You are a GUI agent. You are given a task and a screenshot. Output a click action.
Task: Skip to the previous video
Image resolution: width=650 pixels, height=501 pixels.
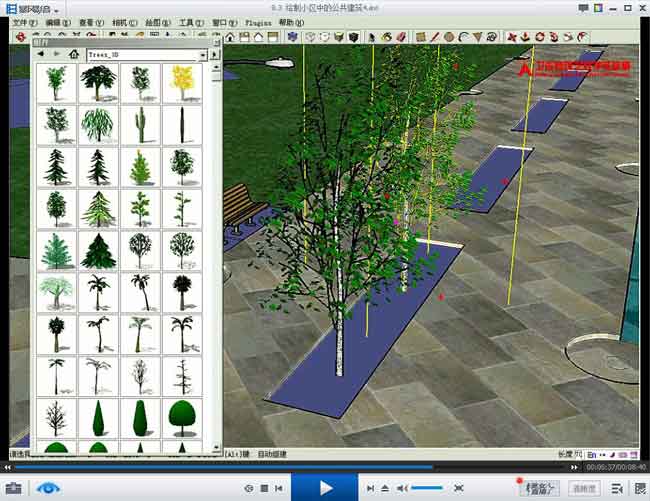[279, 488]
